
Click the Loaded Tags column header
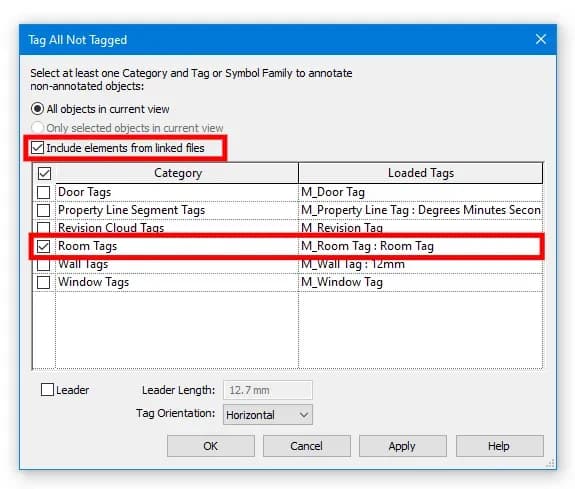coord(421,173)
